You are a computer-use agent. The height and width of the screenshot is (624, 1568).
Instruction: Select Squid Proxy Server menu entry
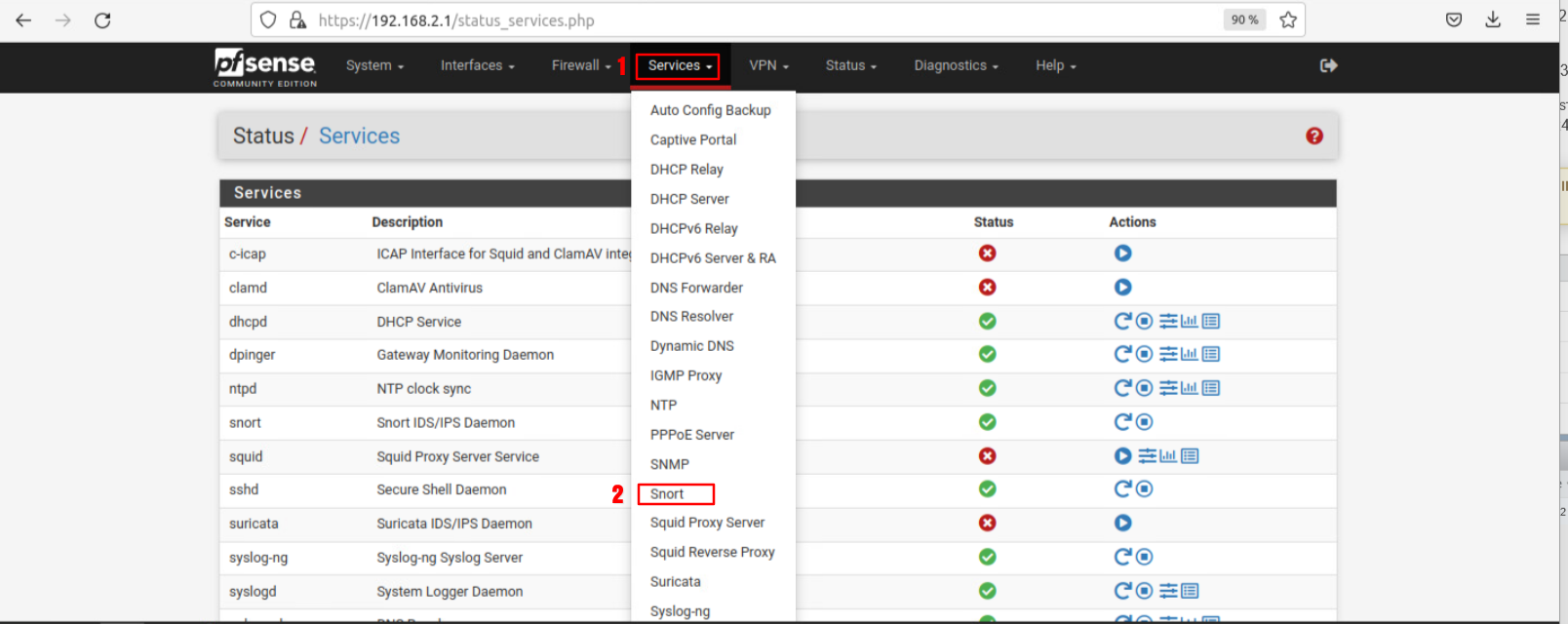[x=707, y=523]
